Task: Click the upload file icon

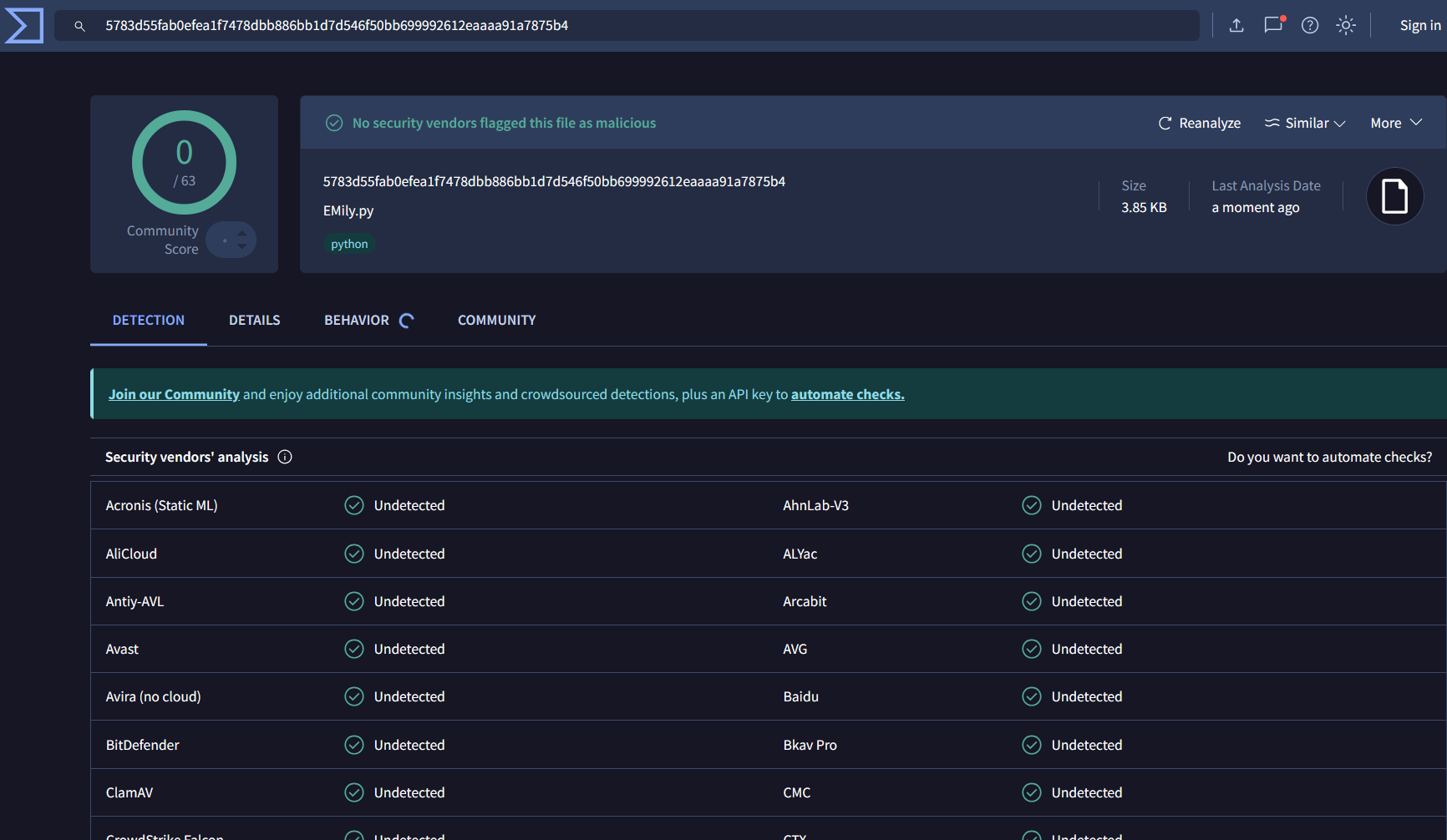Action: [1236, 26]
